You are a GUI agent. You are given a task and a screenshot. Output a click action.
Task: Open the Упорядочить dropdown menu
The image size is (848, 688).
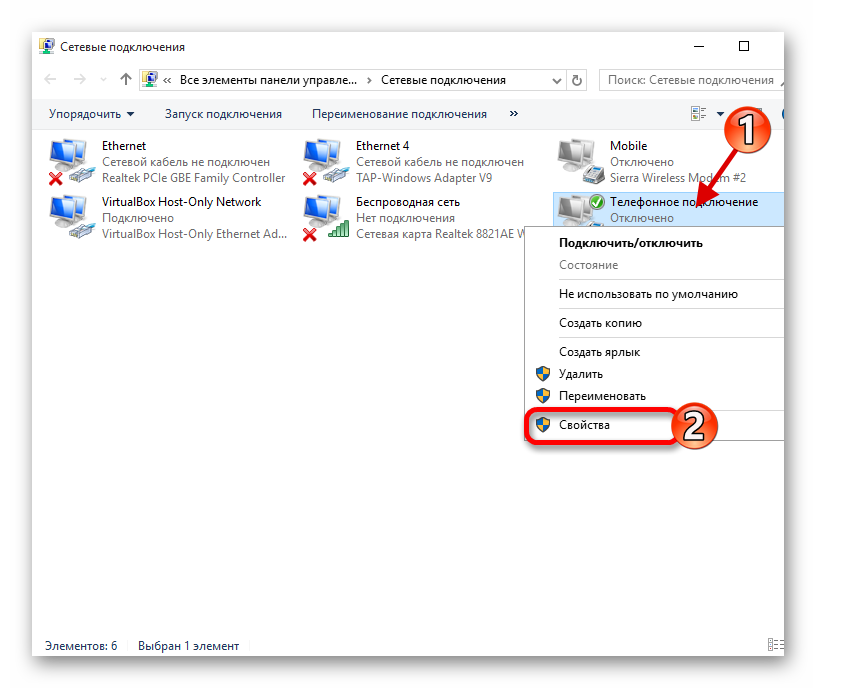pos(91,114)
